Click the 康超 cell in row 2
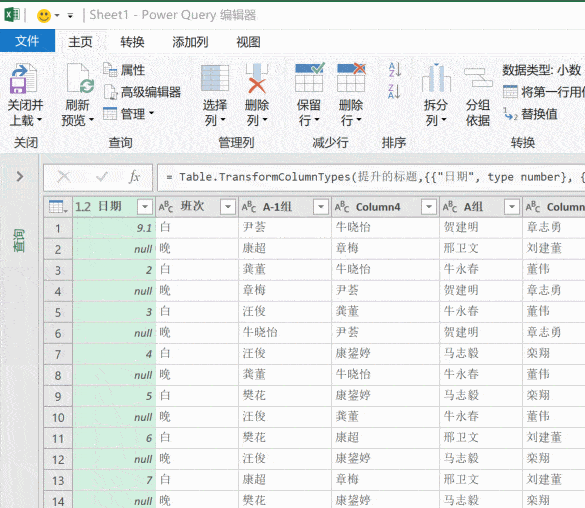Screen dimensions: 585x508 [285, 249]
